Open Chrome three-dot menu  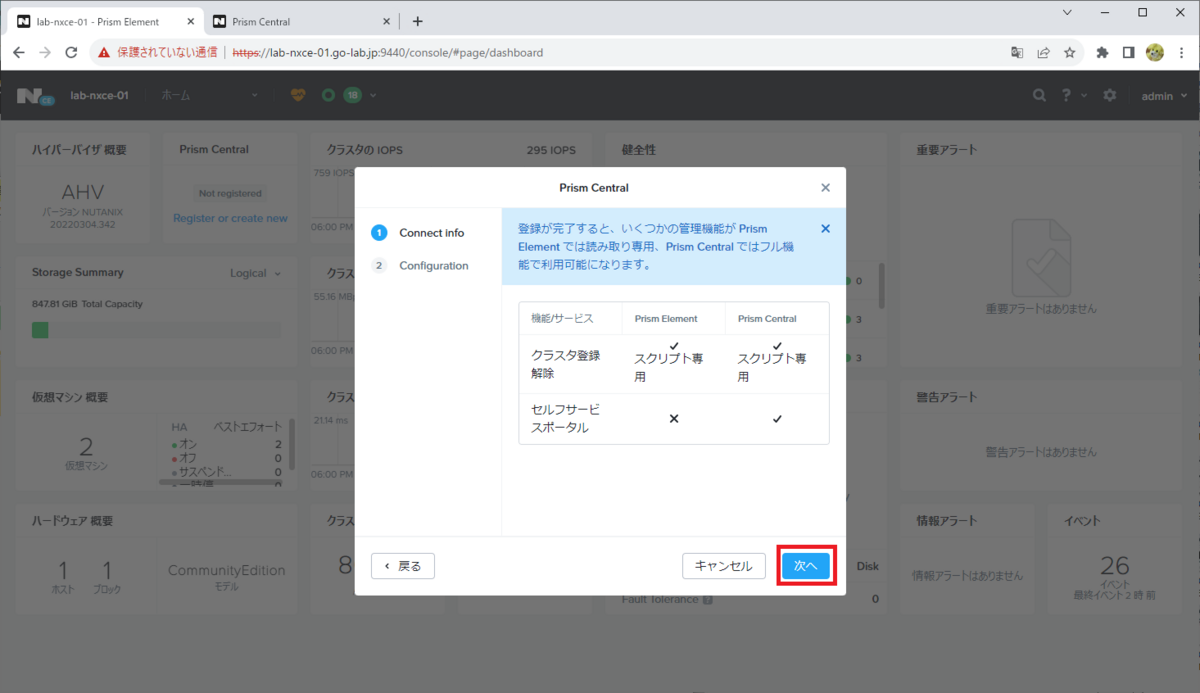click(1181, 52)
